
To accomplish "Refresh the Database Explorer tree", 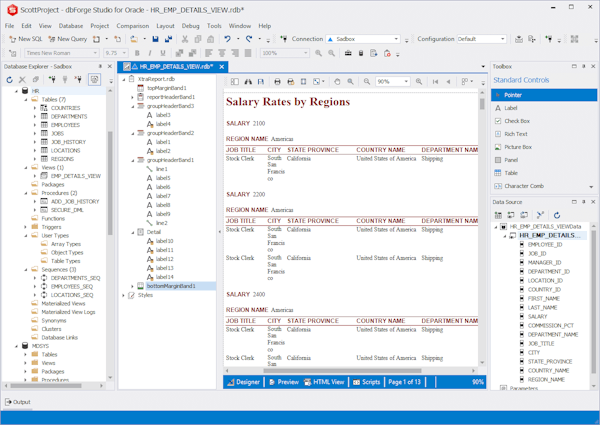I will 10,80.
